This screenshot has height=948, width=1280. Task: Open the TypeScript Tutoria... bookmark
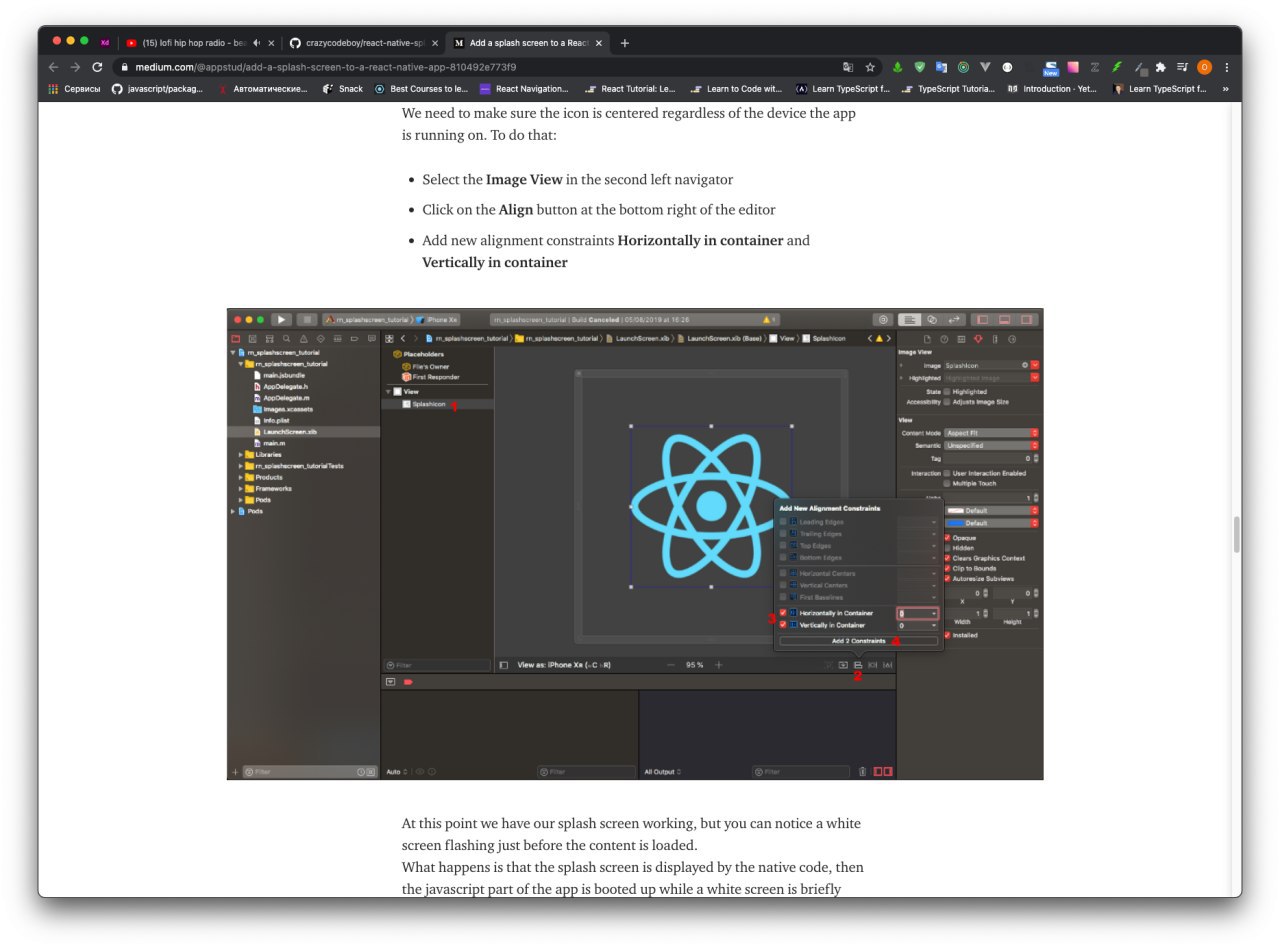click(948, 89)
